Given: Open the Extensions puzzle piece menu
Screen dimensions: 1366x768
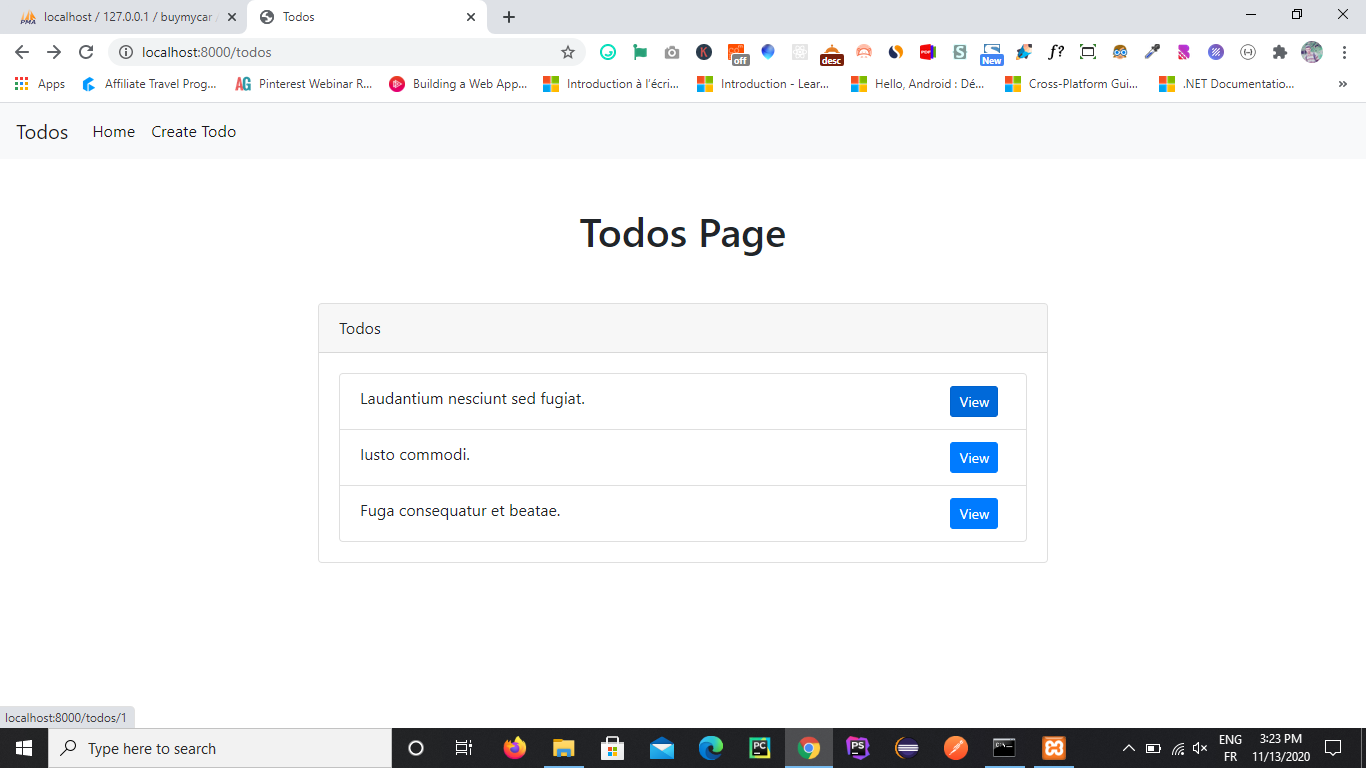Looking at the screenshot, I should [x=1280, y=52].
